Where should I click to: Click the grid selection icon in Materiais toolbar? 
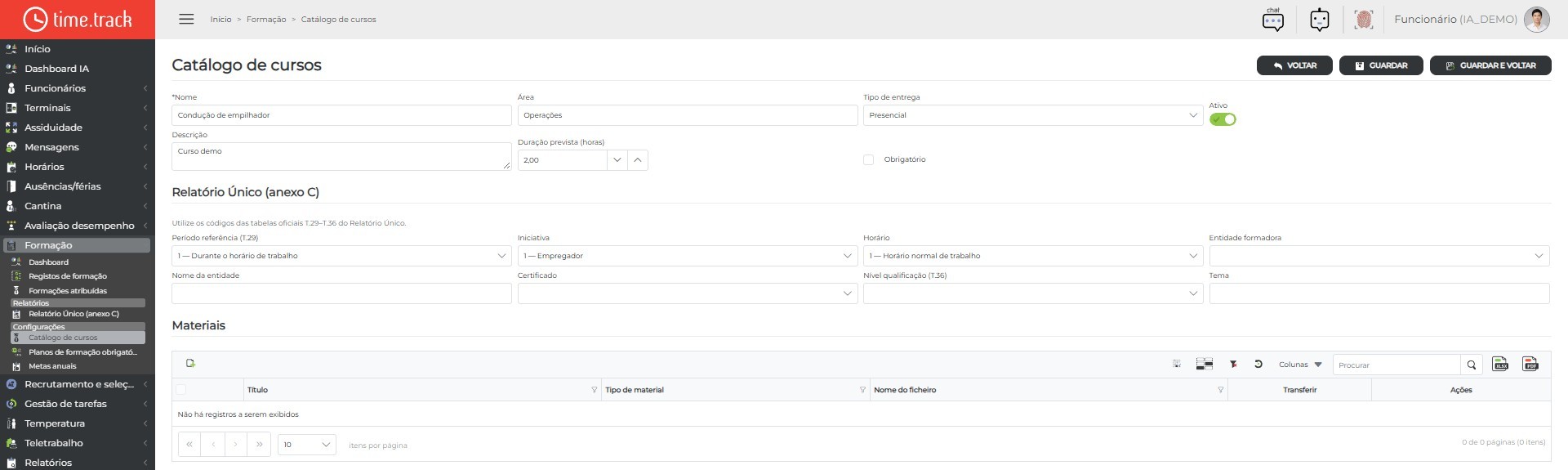point(1177,365)
